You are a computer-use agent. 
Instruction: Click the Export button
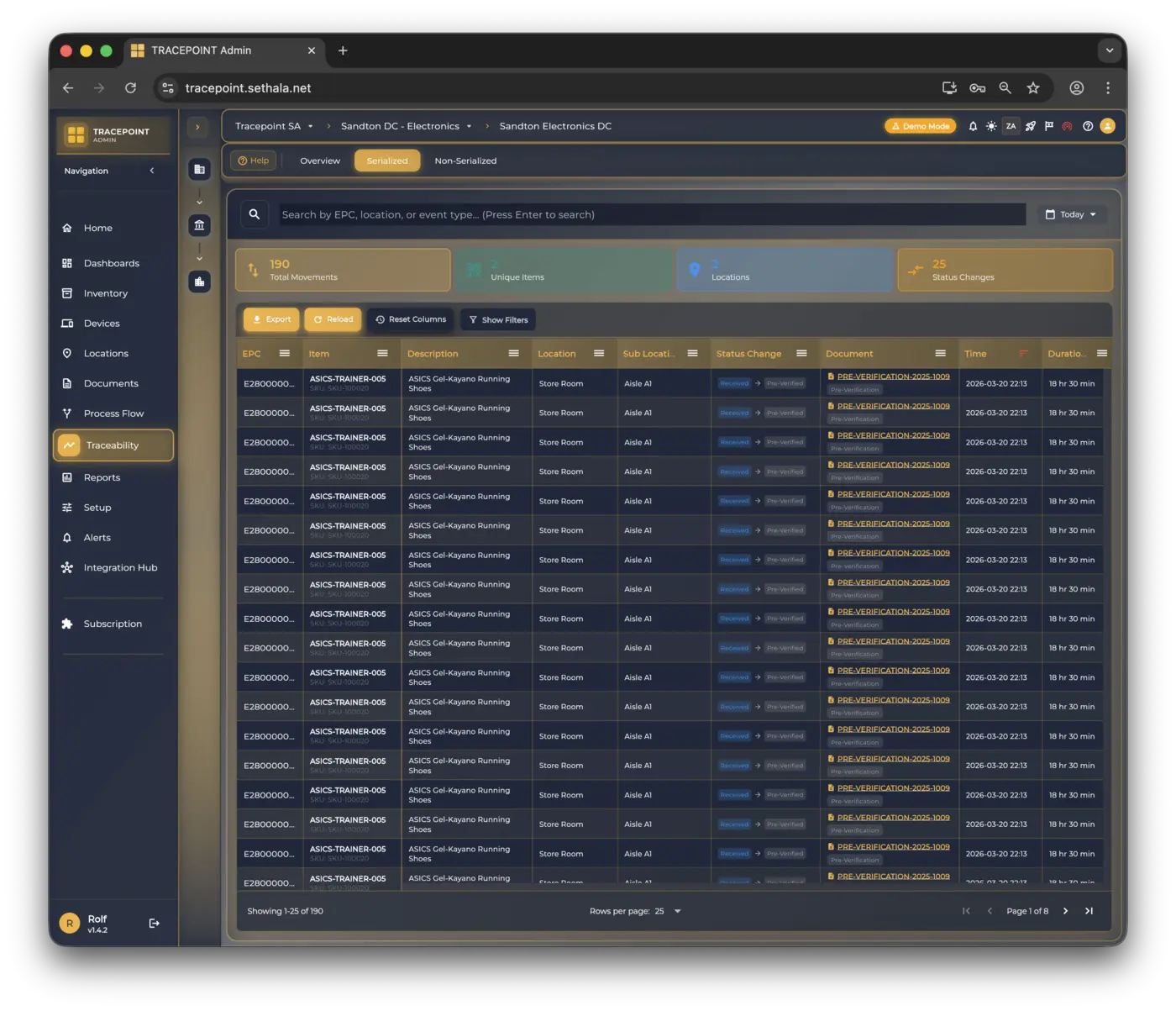(x=270, y=319)
